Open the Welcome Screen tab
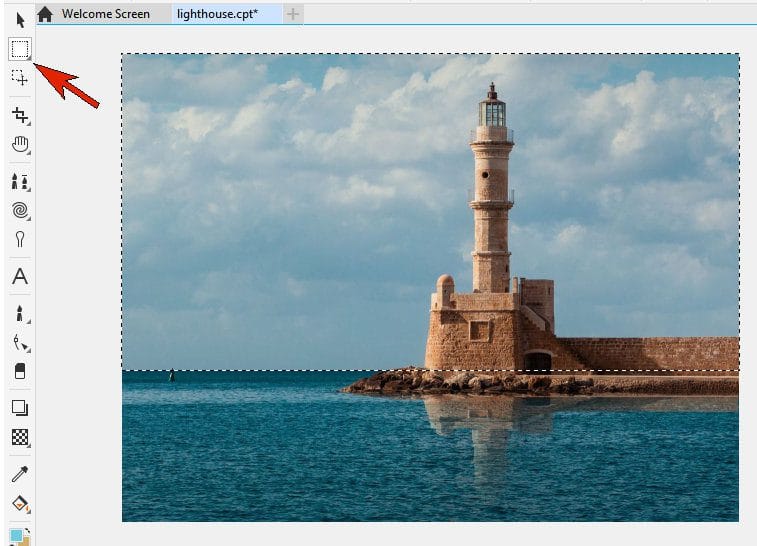Viewport: 757px width, 546px height. coord(106,14)
